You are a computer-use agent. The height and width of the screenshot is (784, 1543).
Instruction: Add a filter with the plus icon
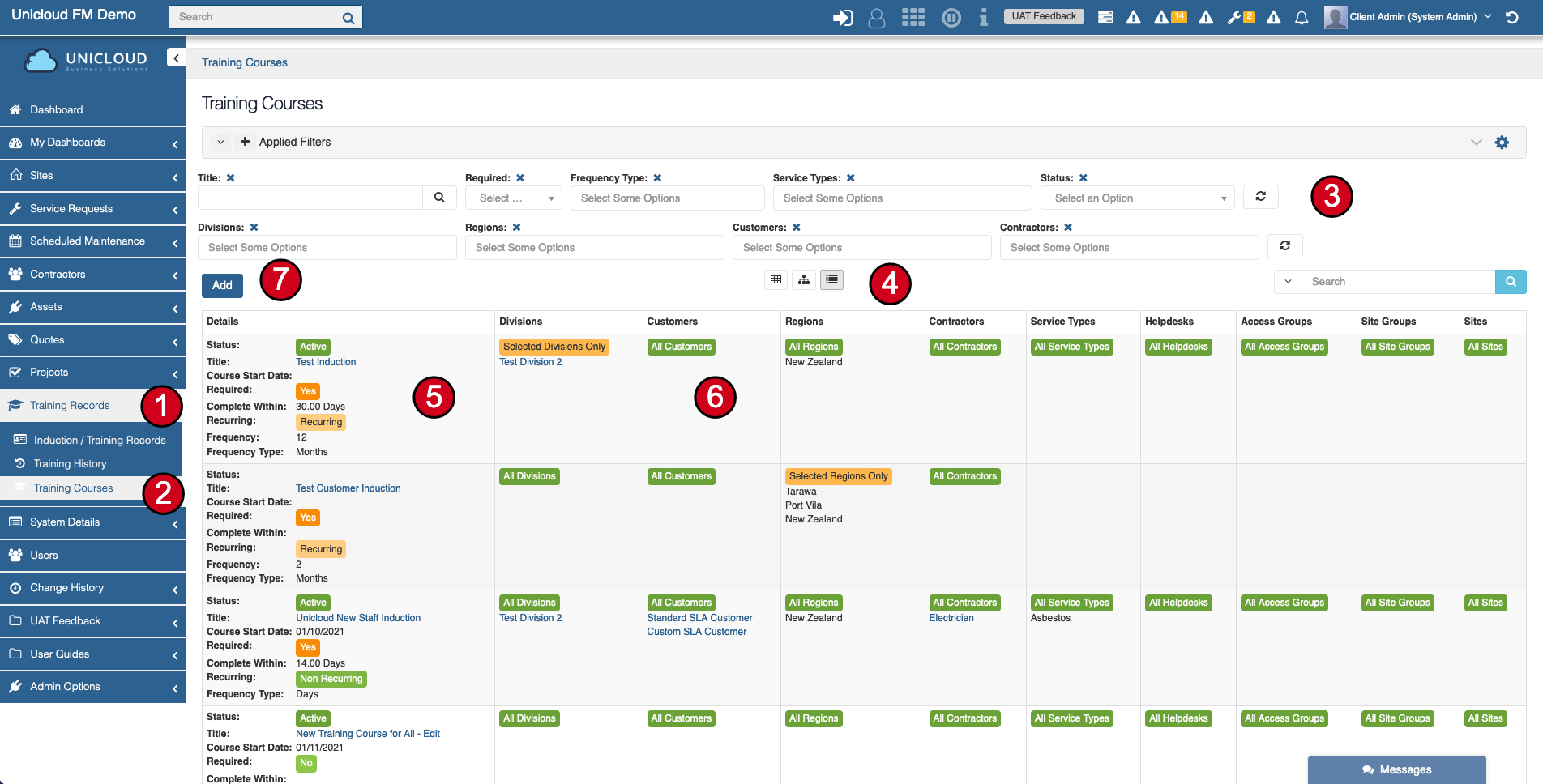[x=245, y=142]
